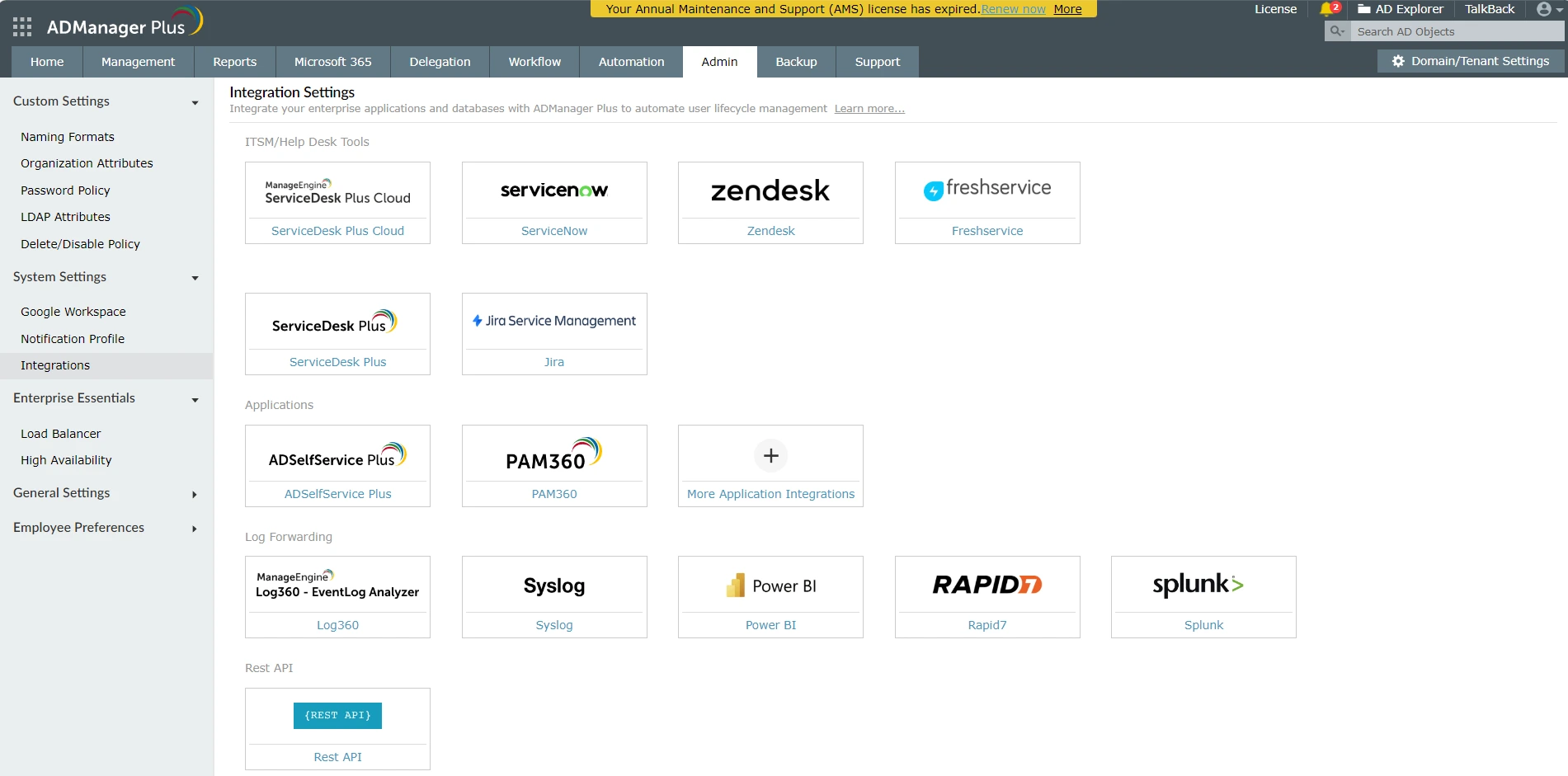Open AD Explorer
The width and height of the screenshot is (1568, 776).
pos(1401,9)
